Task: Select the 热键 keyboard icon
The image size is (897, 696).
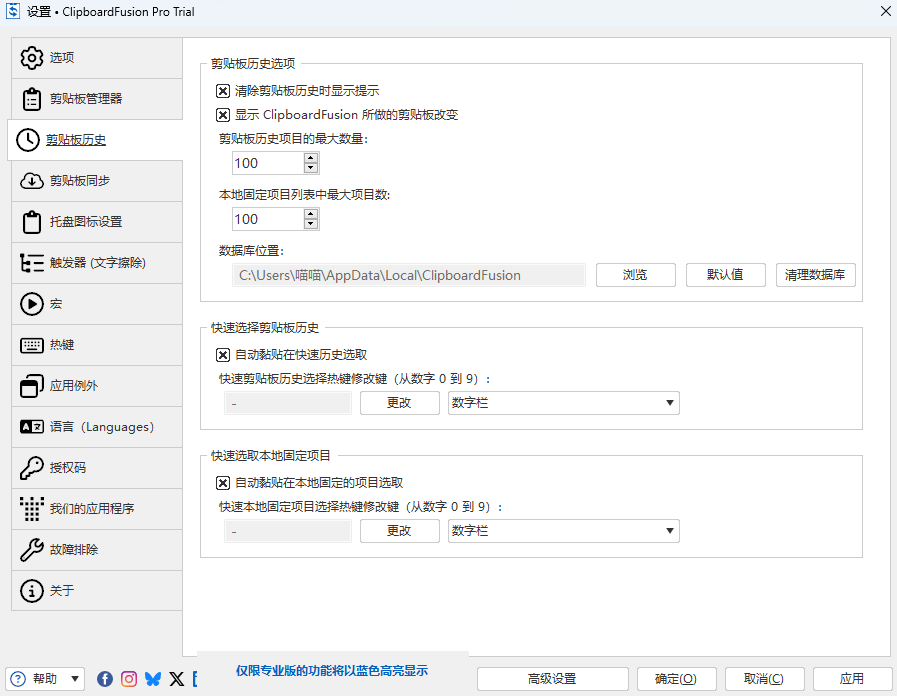Action: click(x=32, y=345)
